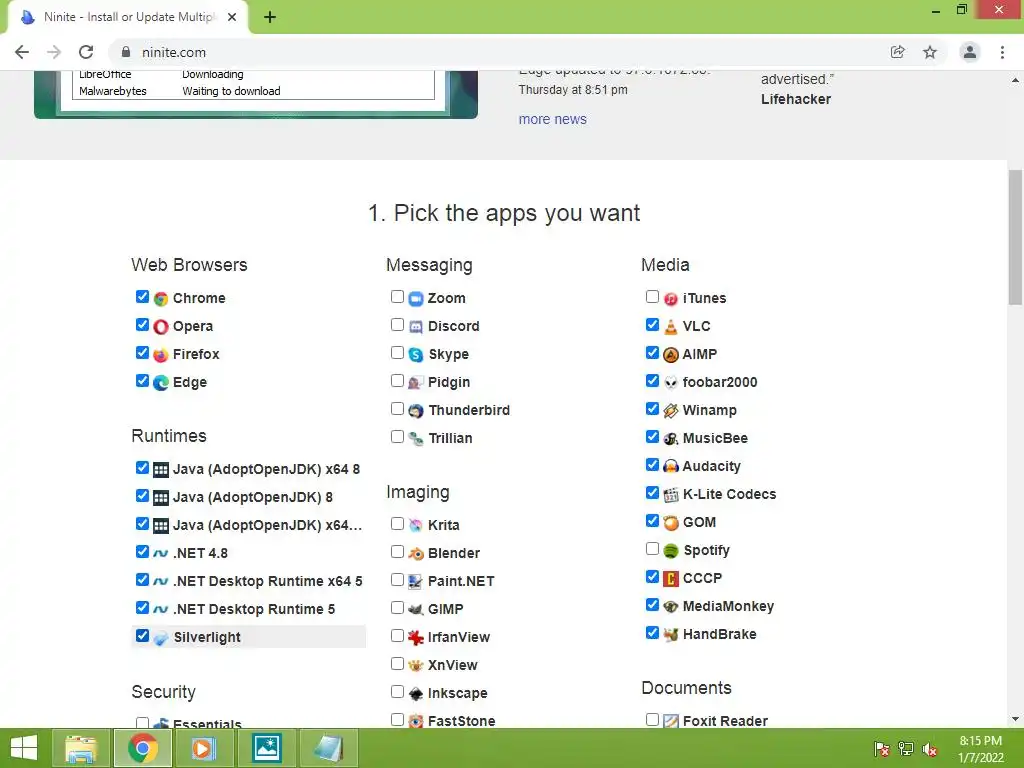The width and height of the screenshot is (1024, 768).
Task: Reload the ninite.com page
Action: 86,52
